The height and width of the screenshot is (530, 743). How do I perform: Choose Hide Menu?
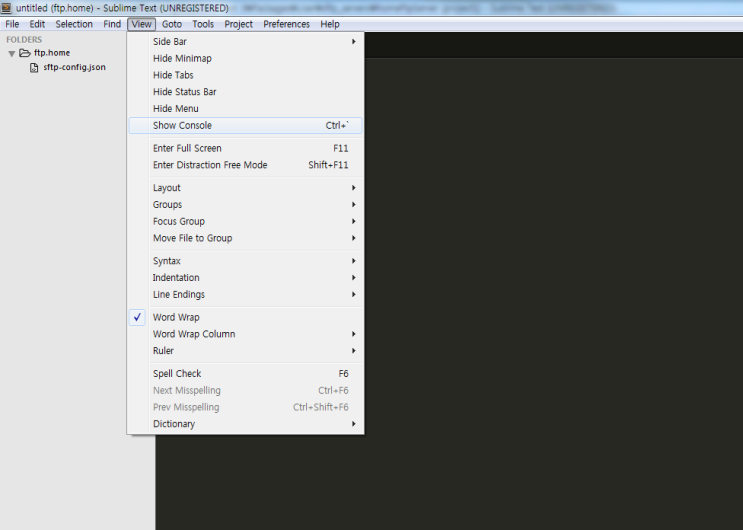[245, 109]
